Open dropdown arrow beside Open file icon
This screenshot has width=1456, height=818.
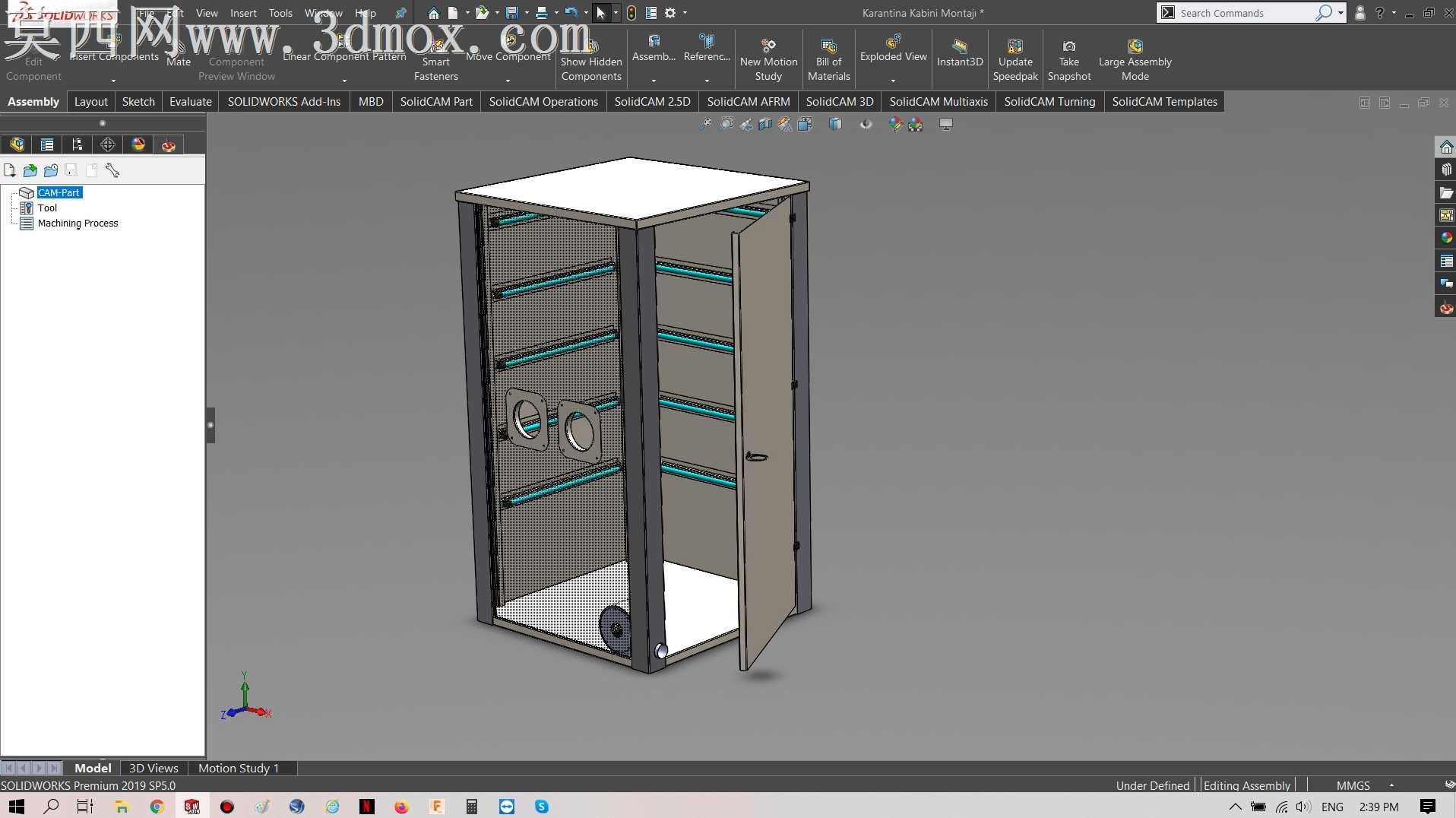497,13
